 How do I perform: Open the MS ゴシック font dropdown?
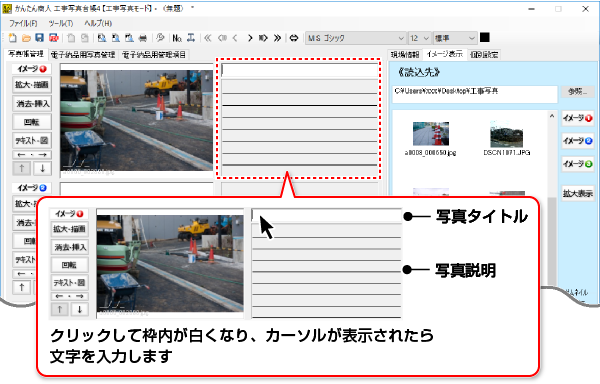(x=355, y=38)
